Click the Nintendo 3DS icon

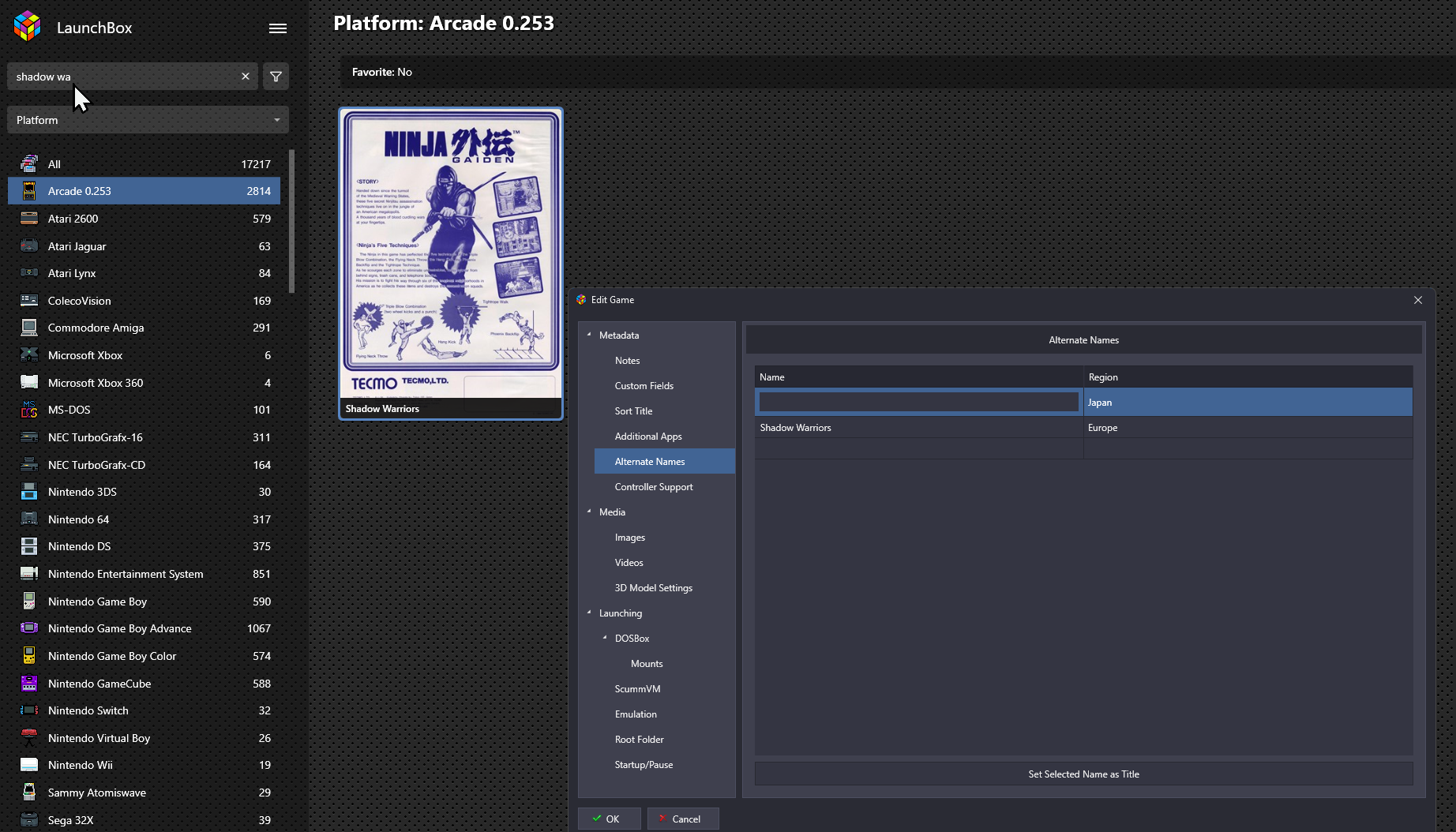29,492
